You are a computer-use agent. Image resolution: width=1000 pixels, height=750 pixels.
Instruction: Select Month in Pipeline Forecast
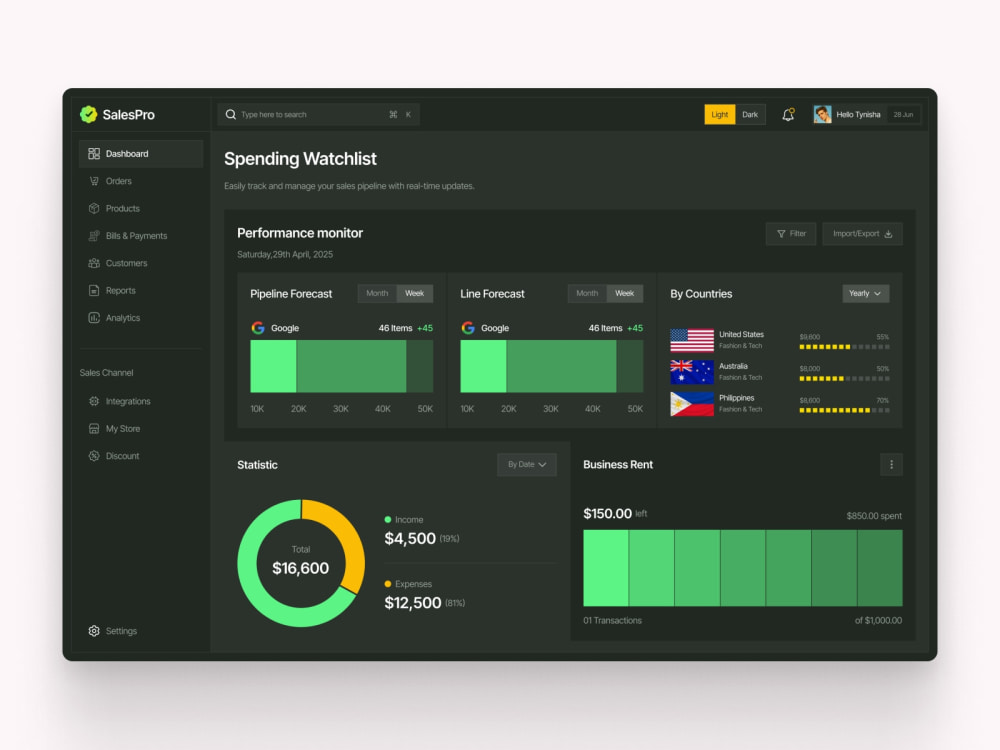[x=377, y=293]
